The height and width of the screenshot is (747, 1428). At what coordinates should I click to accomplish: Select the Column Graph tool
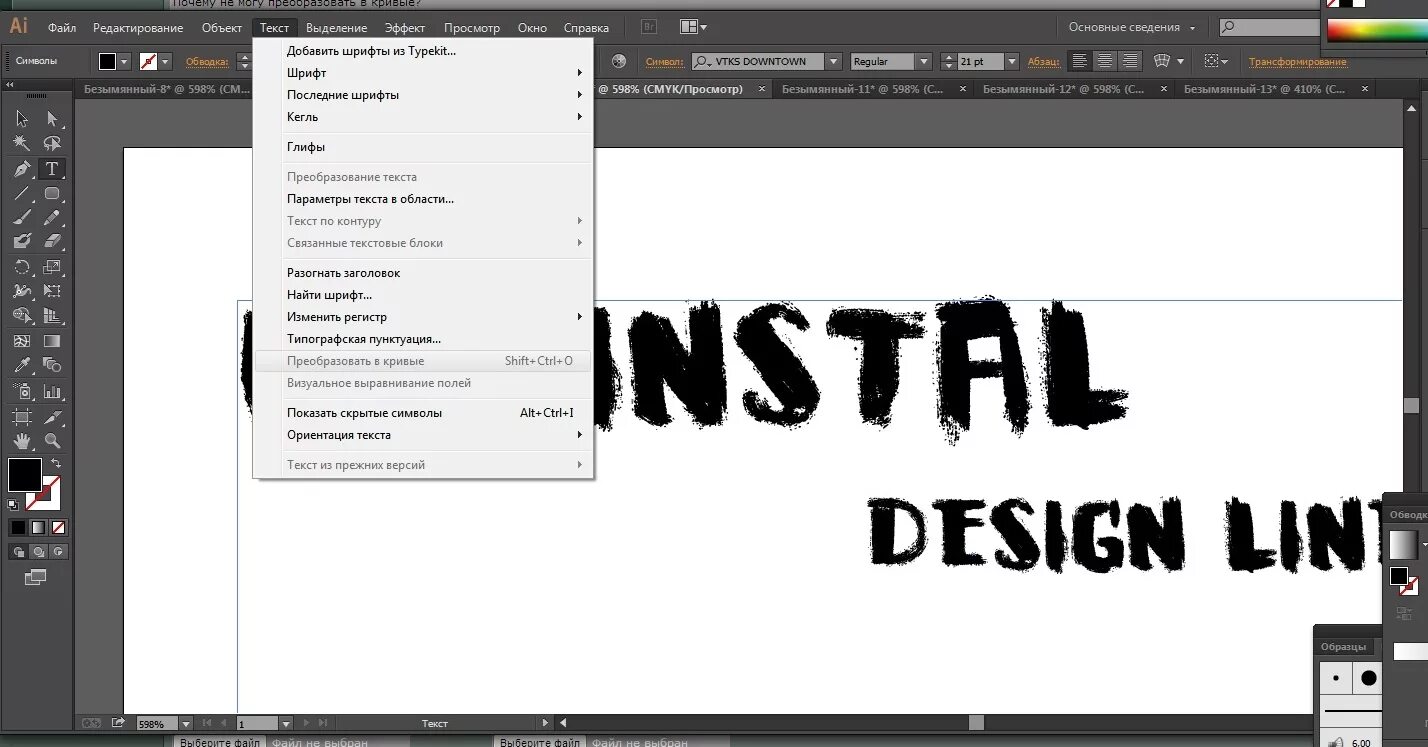(x=53, y=391)
